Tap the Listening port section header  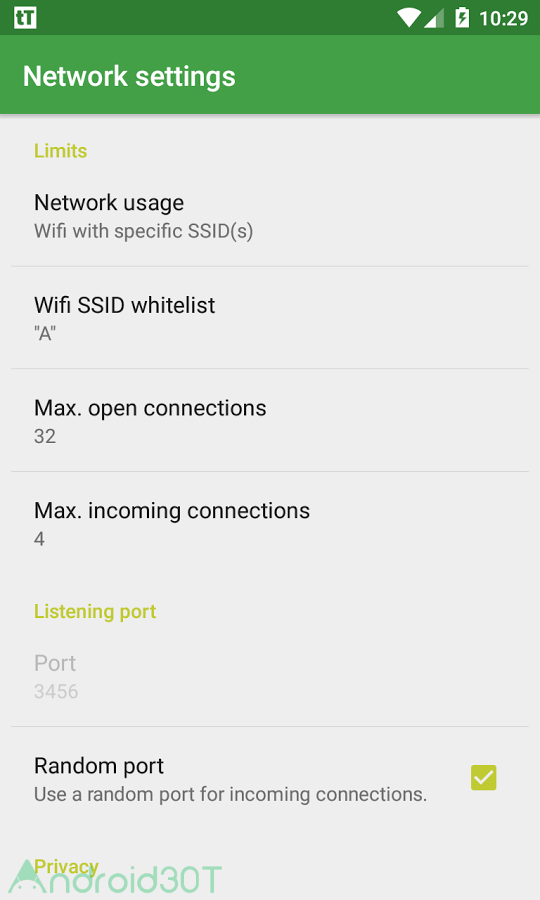point(95,611)
